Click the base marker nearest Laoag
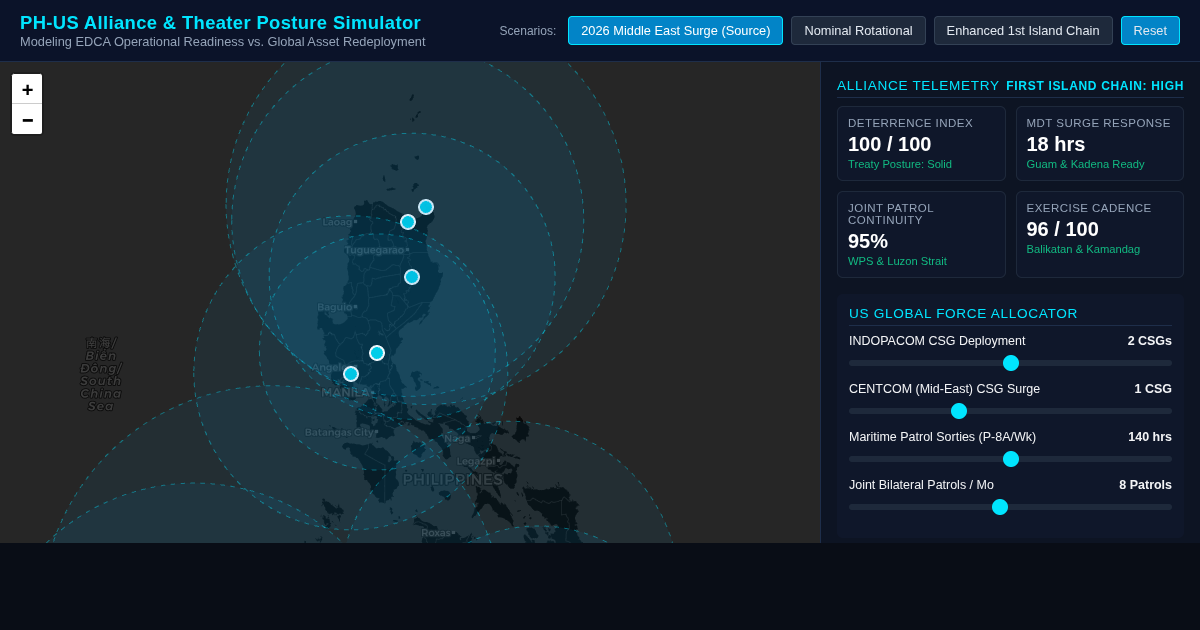Image resolution: width=1200 pixels, height=630 pixels. 408,222
